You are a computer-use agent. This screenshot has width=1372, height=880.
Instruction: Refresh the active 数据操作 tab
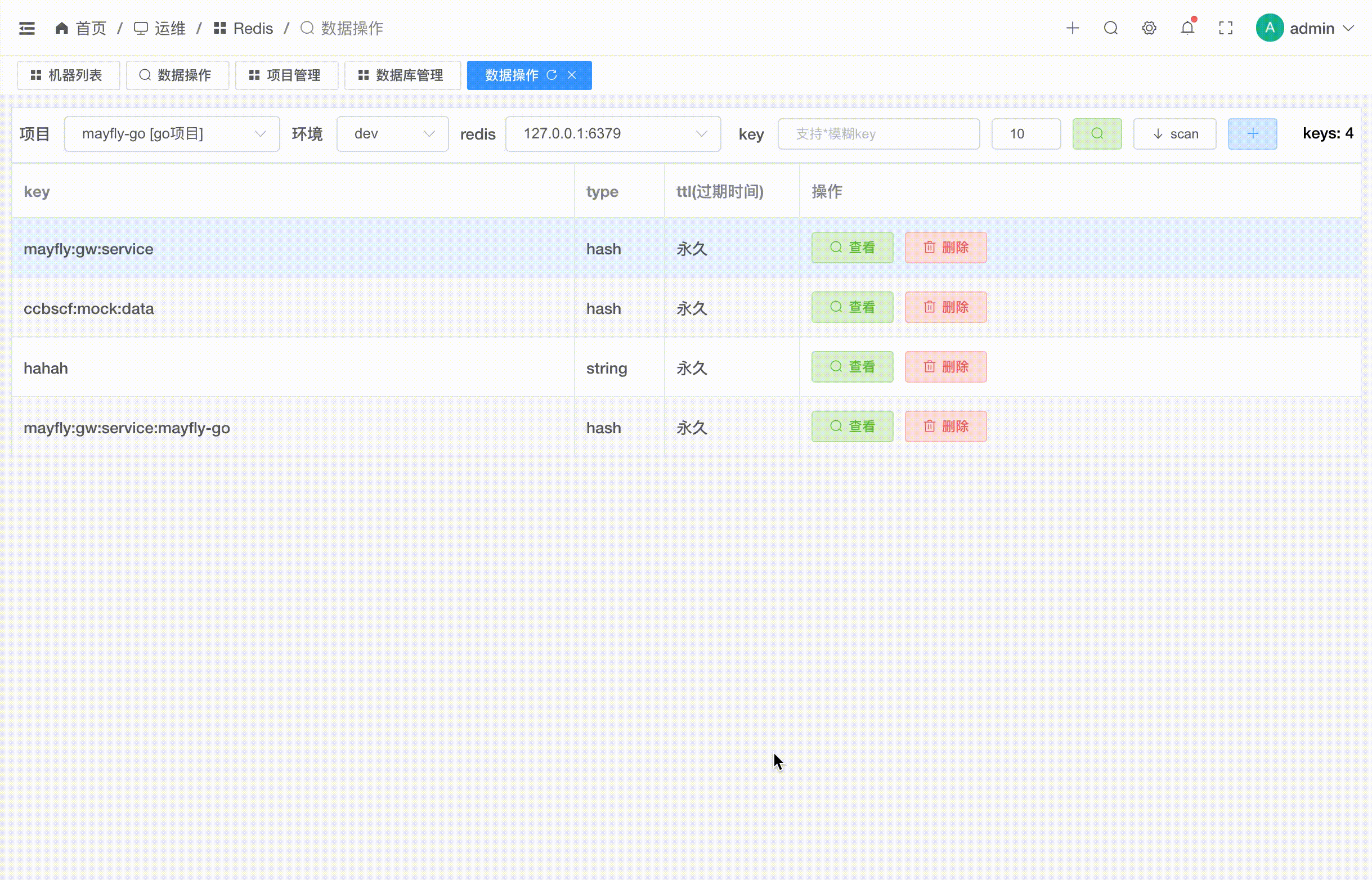click(552, 75)
